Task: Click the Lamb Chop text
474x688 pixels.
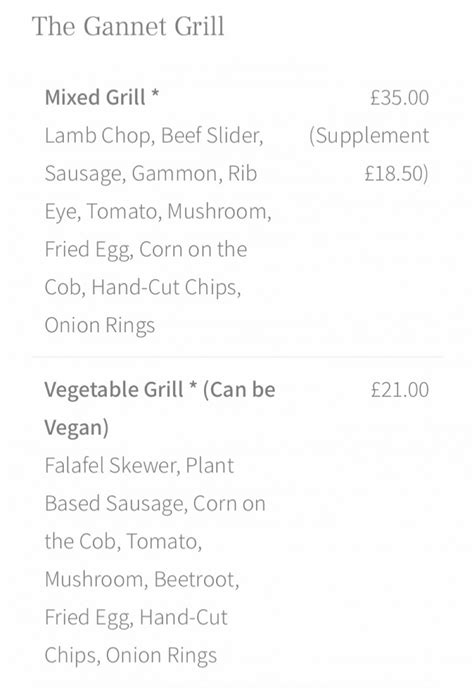Action: 97,136
